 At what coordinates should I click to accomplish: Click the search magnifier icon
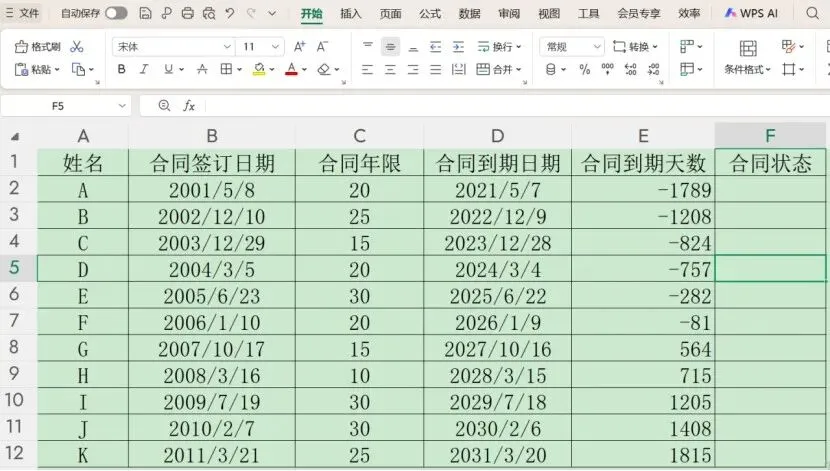pyautogui.click(x=813, y=13)
